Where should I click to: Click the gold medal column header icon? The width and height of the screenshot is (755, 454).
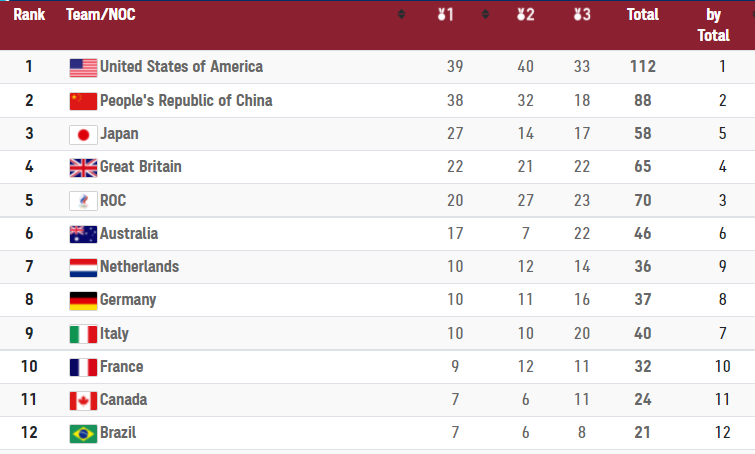(x=446, y=15)
